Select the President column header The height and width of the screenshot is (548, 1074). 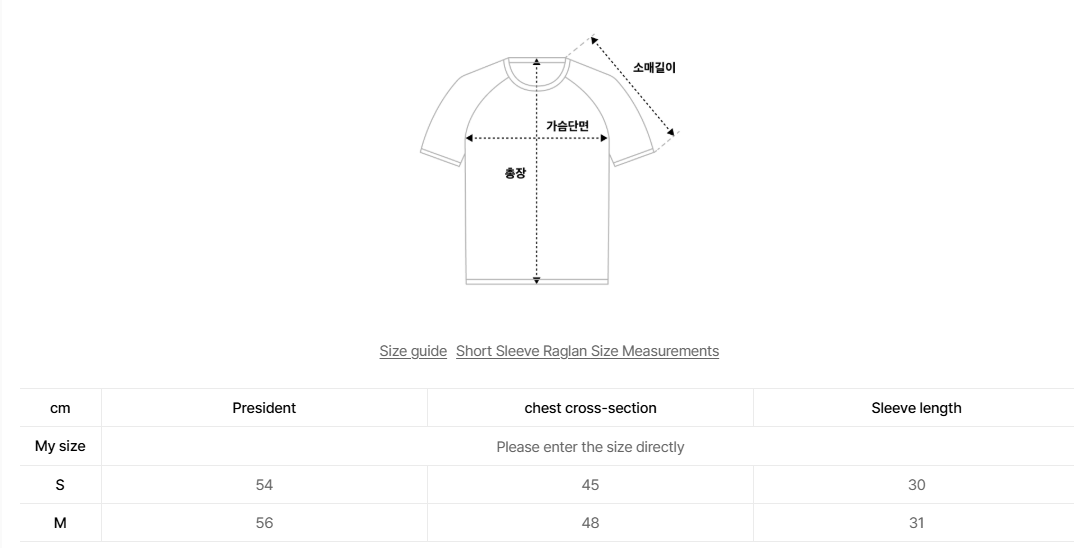click(264, 408)
